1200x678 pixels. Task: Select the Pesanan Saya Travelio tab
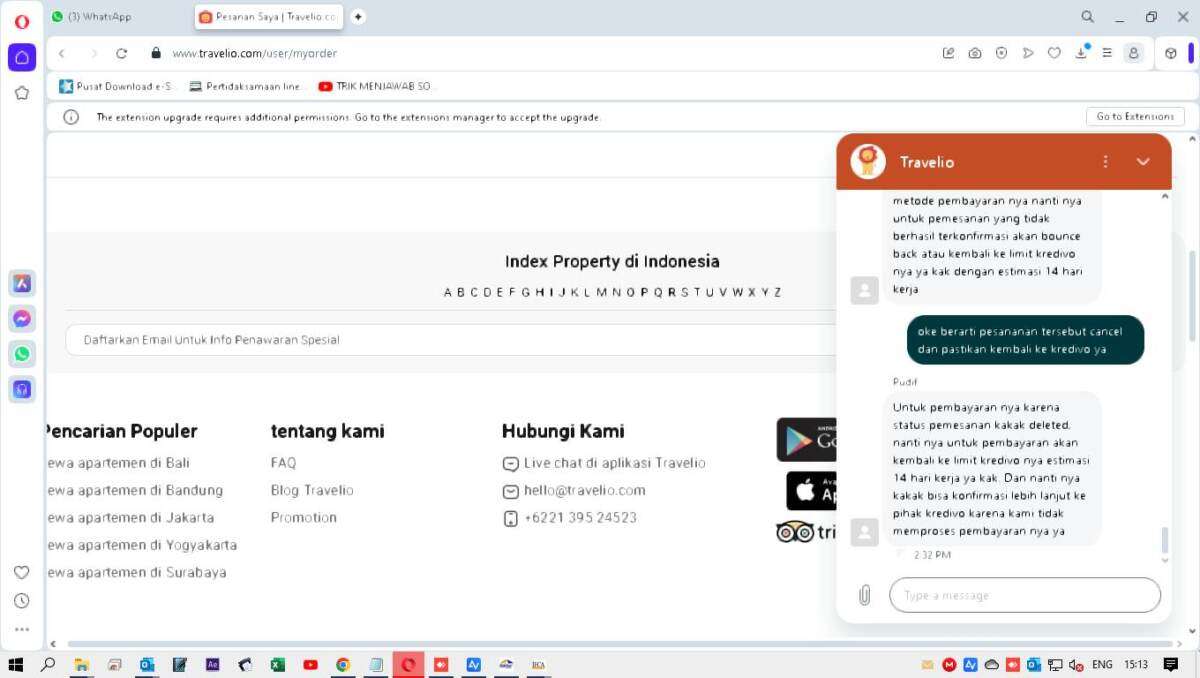point(269,17)
